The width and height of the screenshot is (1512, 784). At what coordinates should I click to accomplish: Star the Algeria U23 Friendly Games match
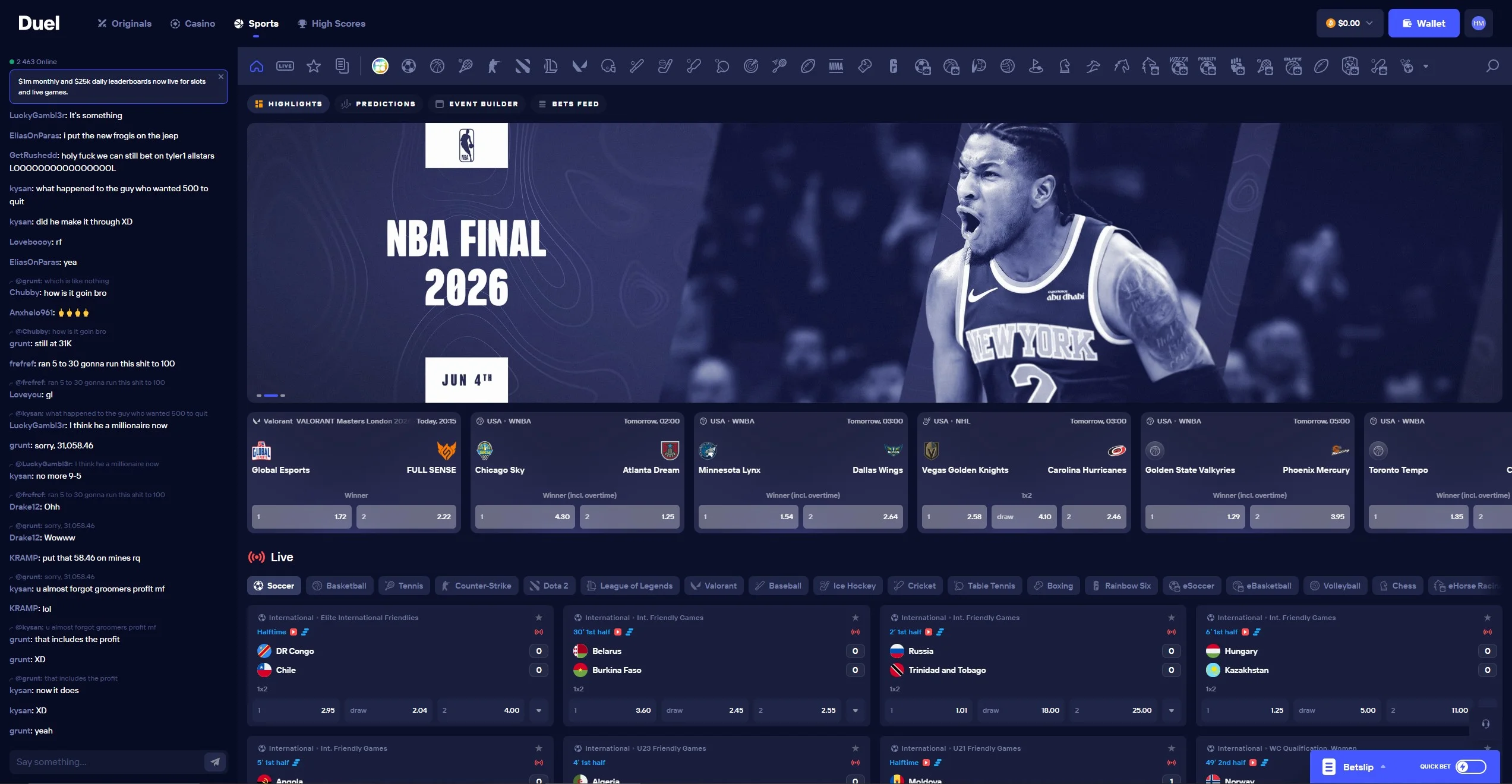(856, 748)
